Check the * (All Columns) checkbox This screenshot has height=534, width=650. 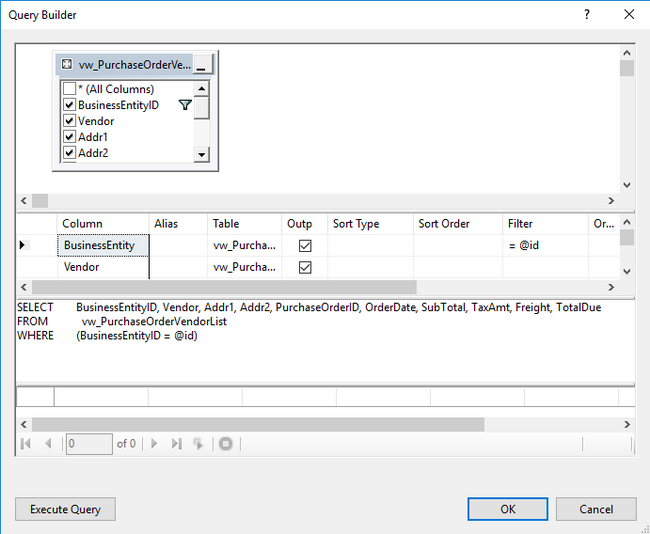69,89
